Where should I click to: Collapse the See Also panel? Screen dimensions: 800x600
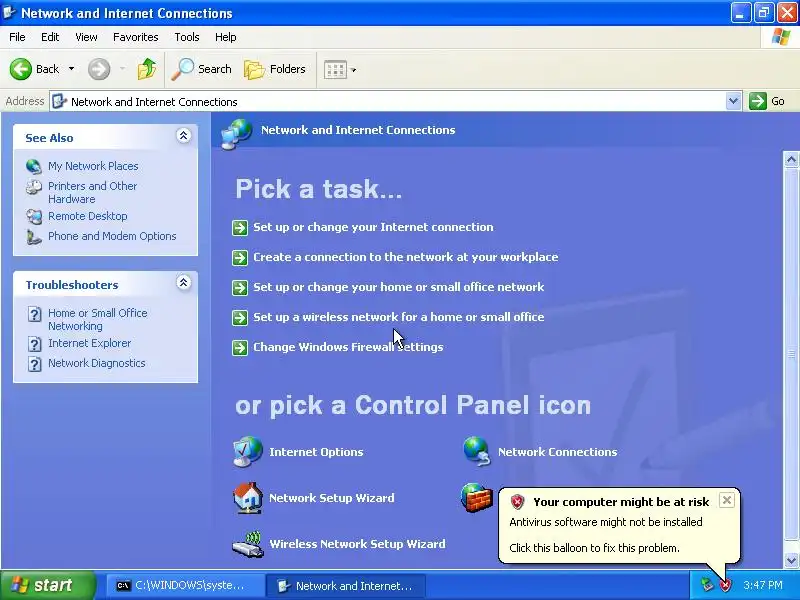pos(184,136)
